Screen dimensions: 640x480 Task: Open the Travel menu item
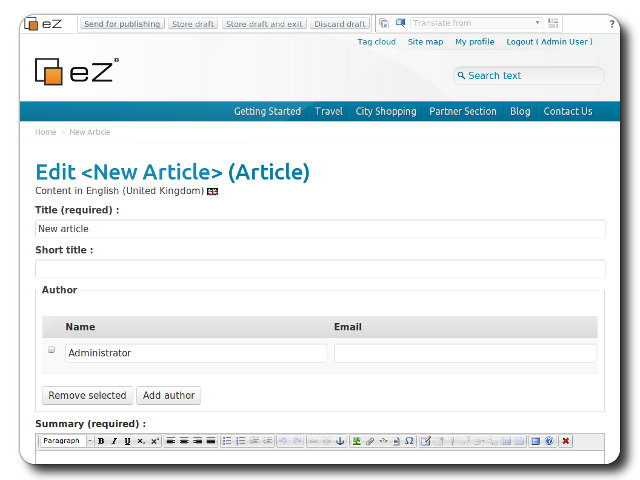[x=328, y=112]
